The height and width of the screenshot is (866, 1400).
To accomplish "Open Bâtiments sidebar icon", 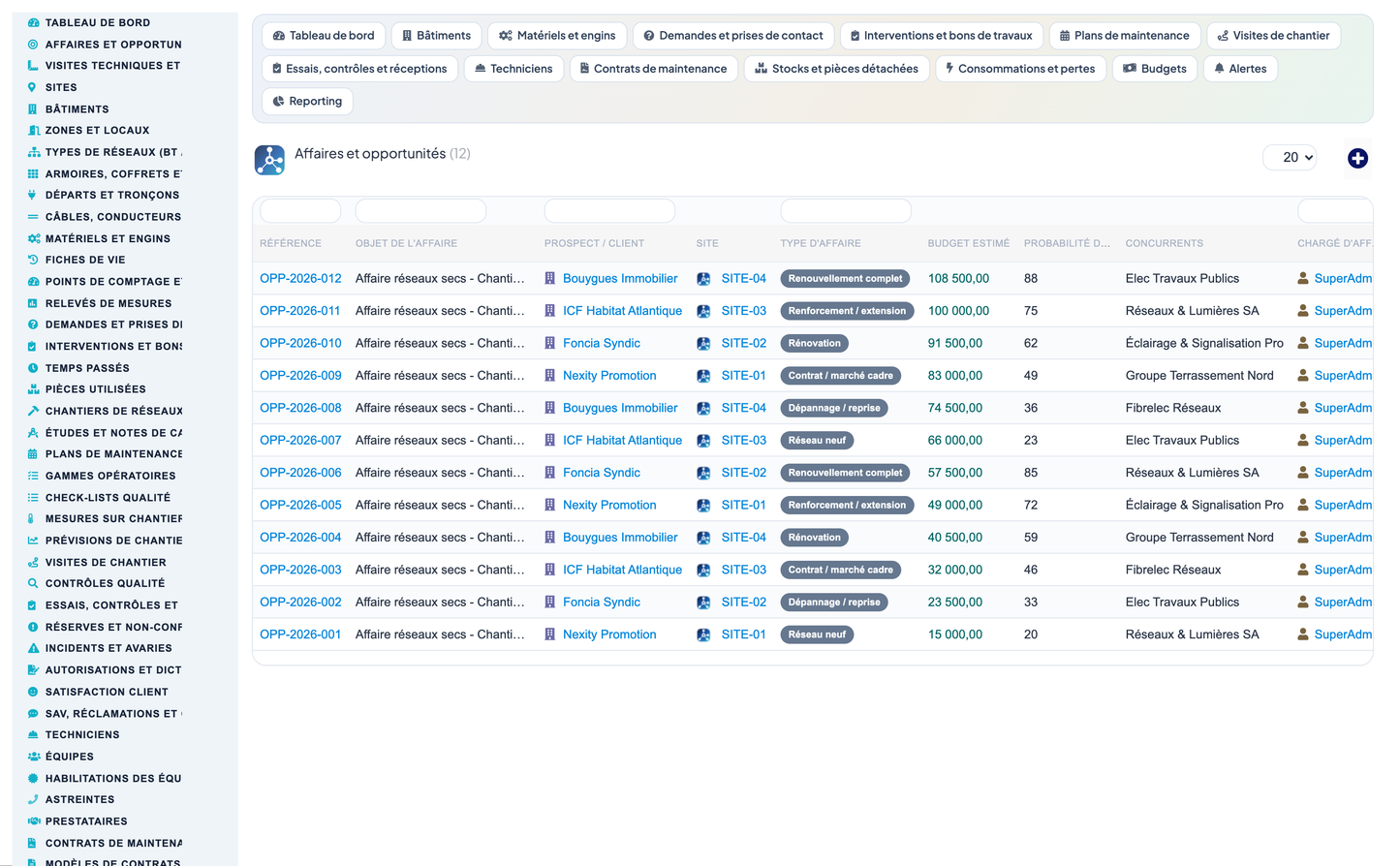I will [33, 108].
